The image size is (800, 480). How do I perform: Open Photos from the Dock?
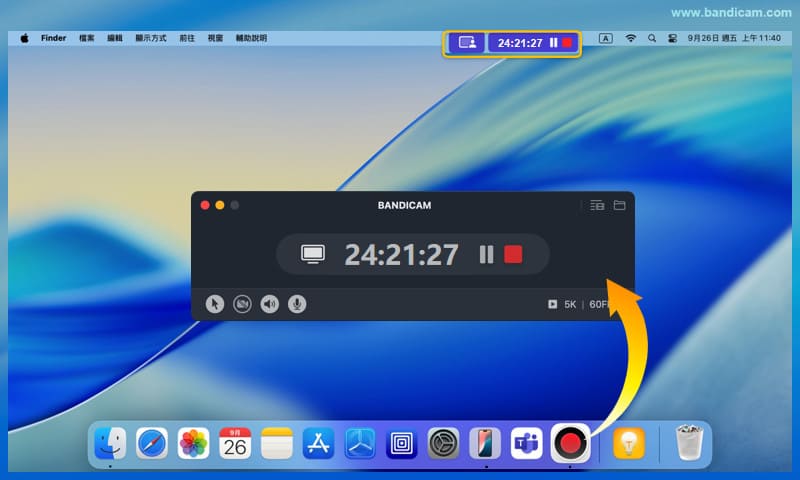(193, 443)
